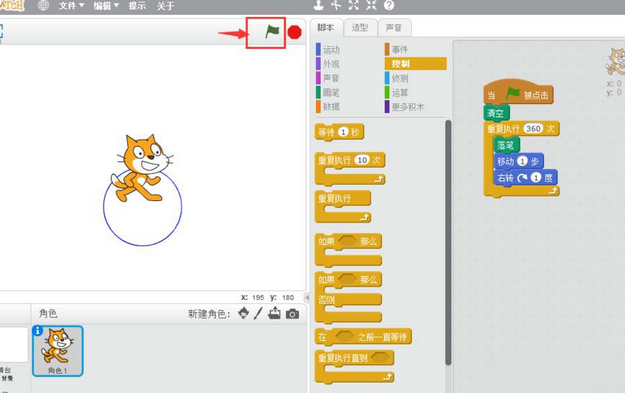Click the 清空 block in the script
Screen dimensions: 625x393
[x=497, y=113]
